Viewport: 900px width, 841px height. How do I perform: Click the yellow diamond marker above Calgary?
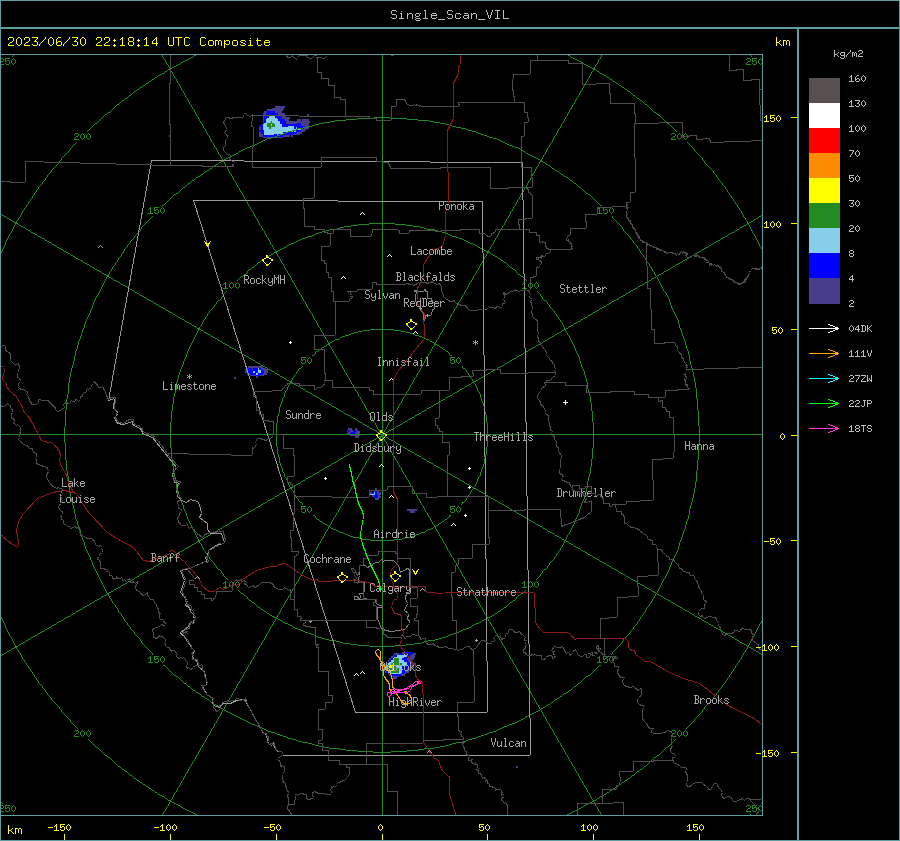(395, 576)
